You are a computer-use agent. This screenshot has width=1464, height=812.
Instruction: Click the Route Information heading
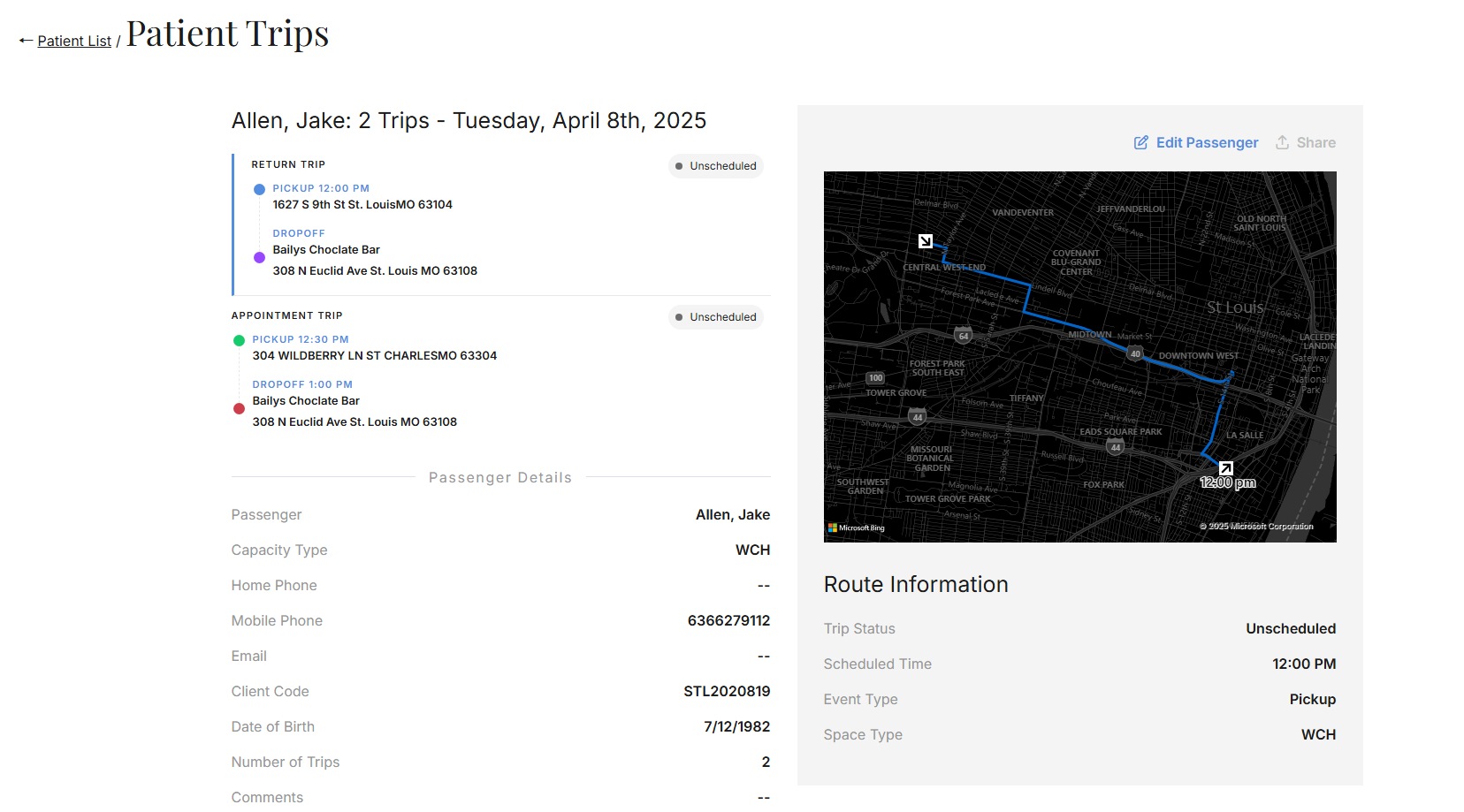pyautogui.click(x=916, y=584)
